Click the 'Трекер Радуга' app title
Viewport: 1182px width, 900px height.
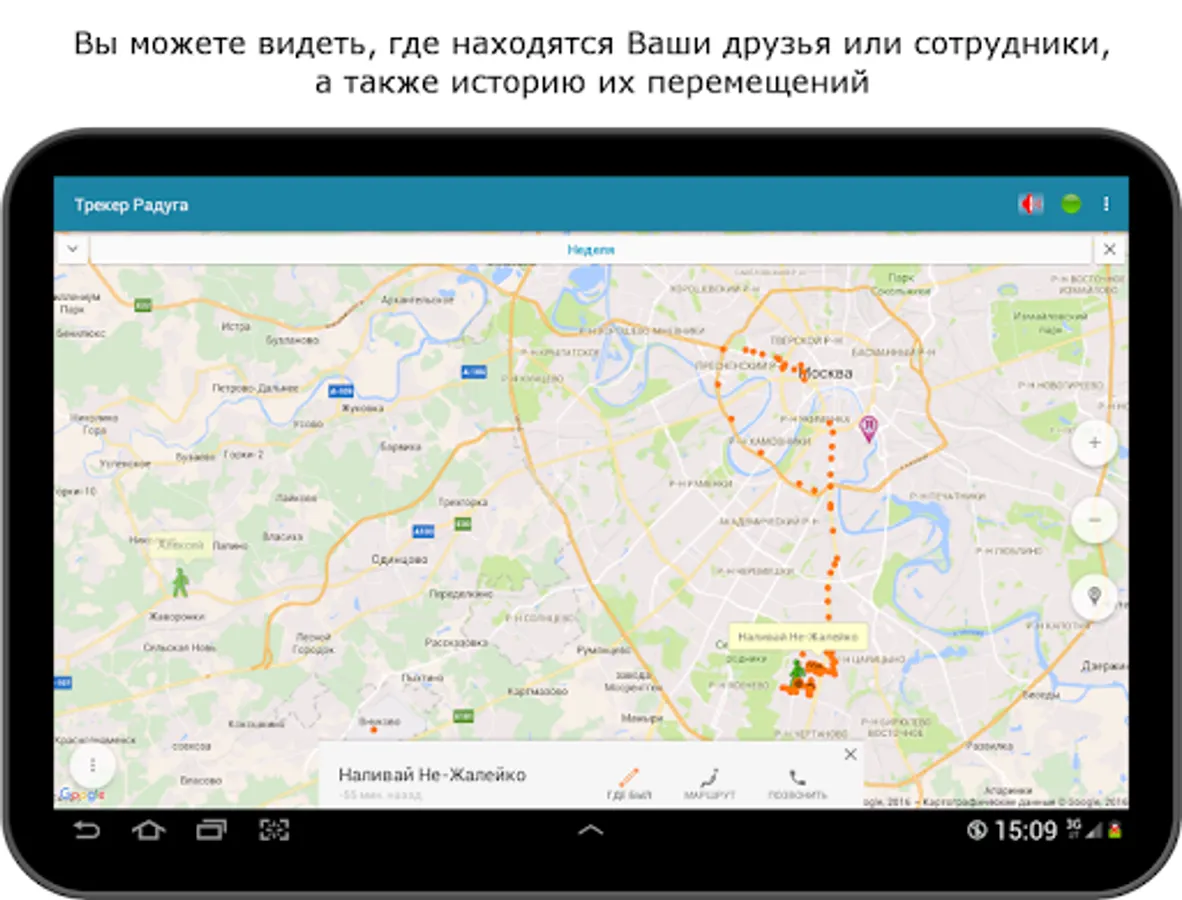(131, 205)
